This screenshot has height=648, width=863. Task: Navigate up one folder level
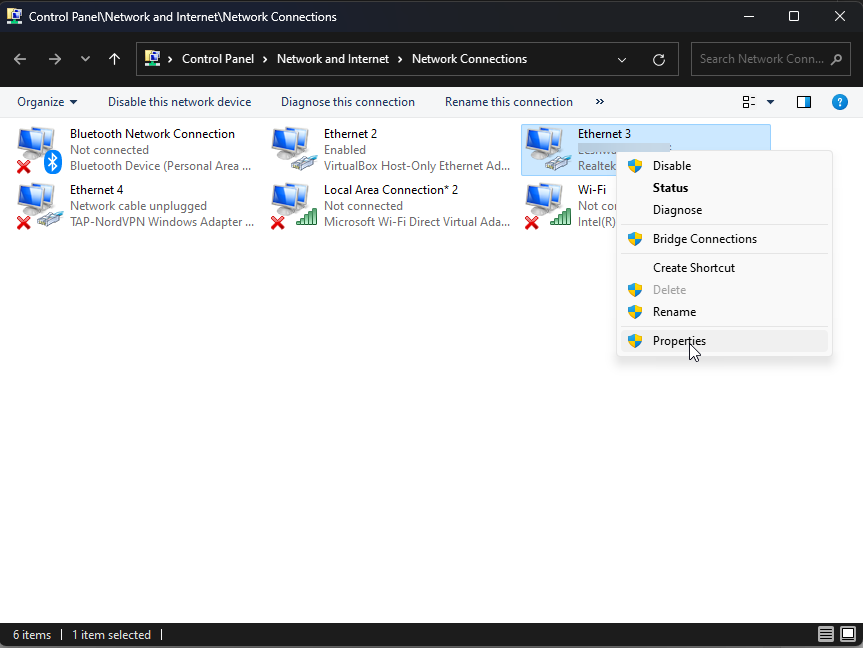(114, 59)
